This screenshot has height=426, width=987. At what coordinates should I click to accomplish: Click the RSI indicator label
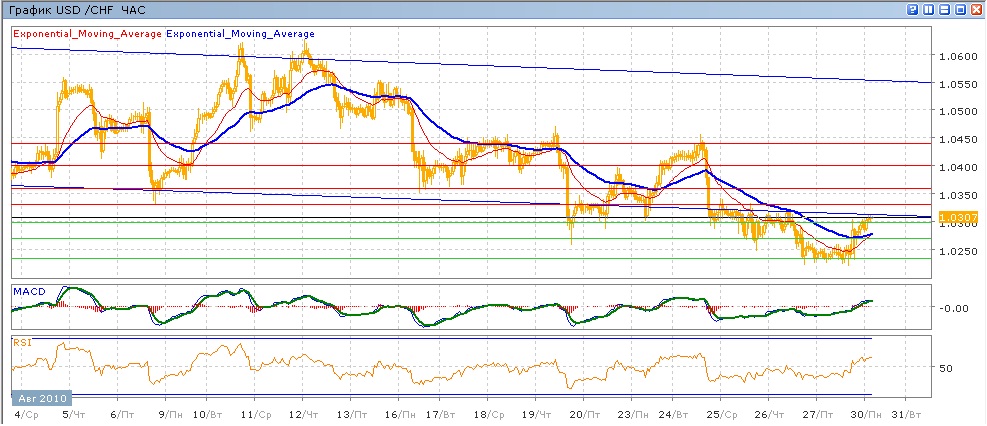pyautogui.click(x=21, y=342)
